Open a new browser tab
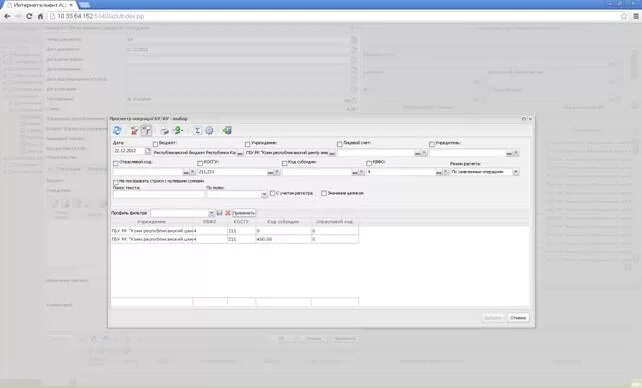This screenshot has width=642, height=388. pos(84,5)
